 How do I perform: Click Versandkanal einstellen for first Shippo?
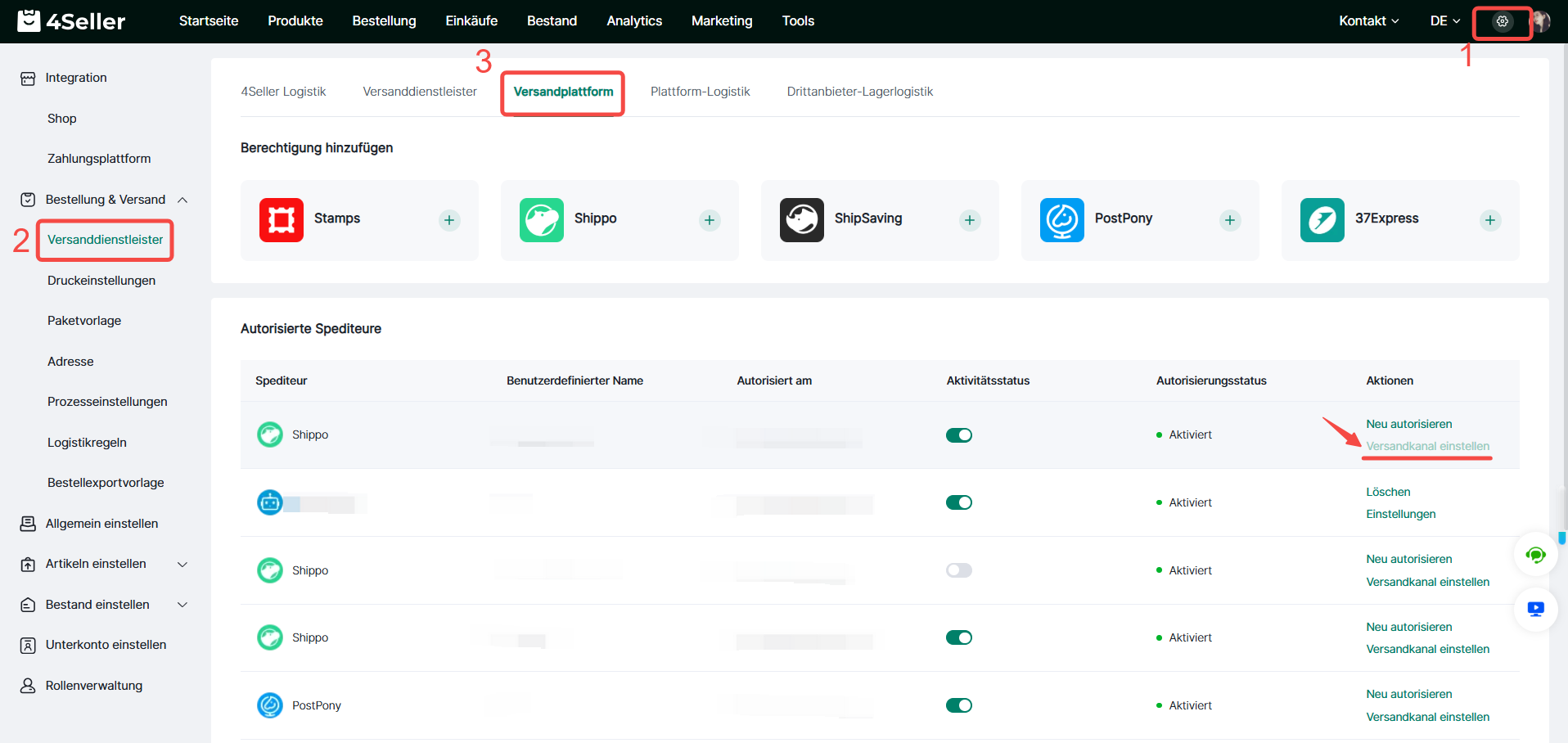tap(1427, 446)
